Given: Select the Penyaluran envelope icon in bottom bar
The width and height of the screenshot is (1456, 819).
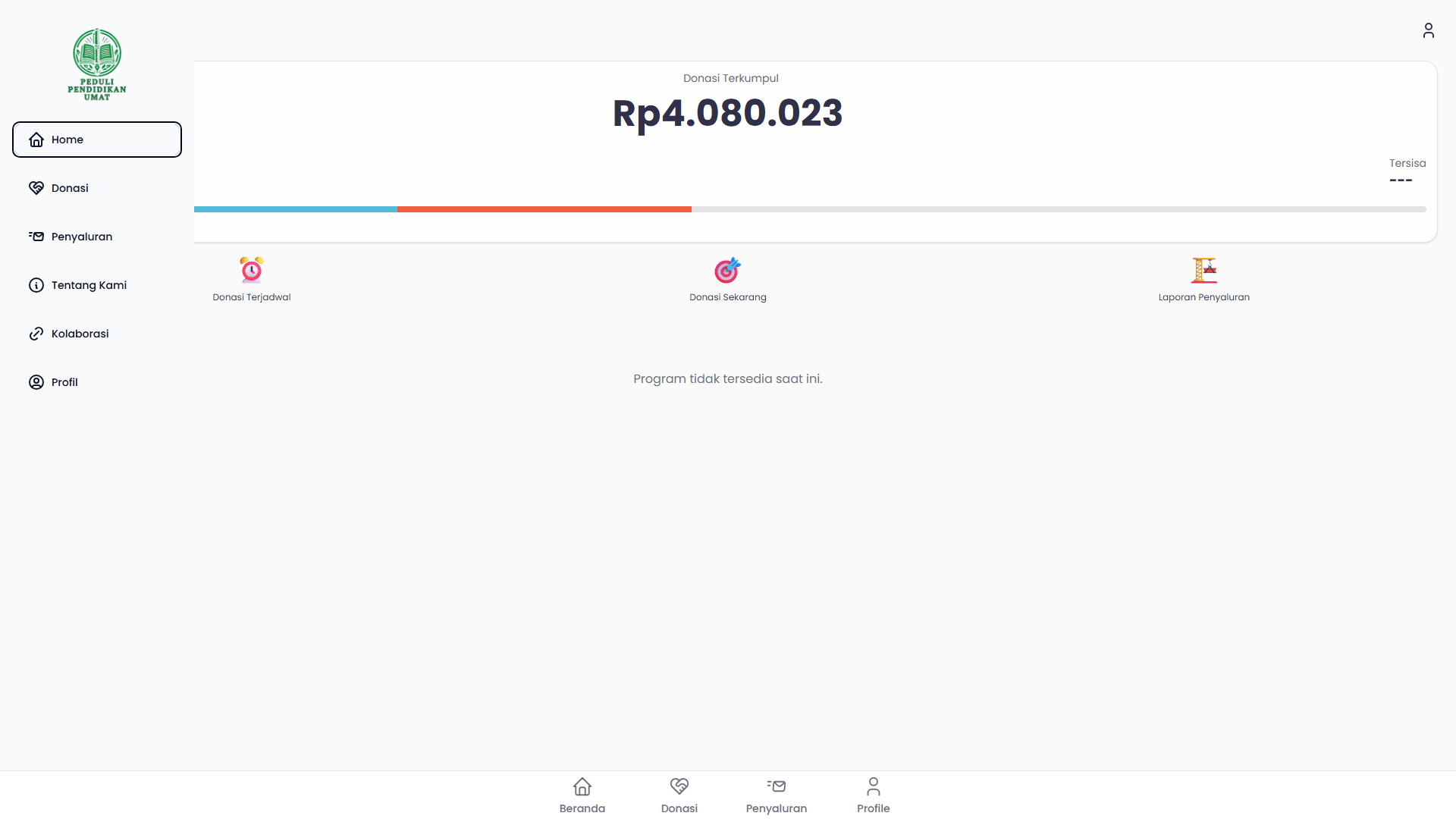Looking at the screenshot, I should [776, 786].
